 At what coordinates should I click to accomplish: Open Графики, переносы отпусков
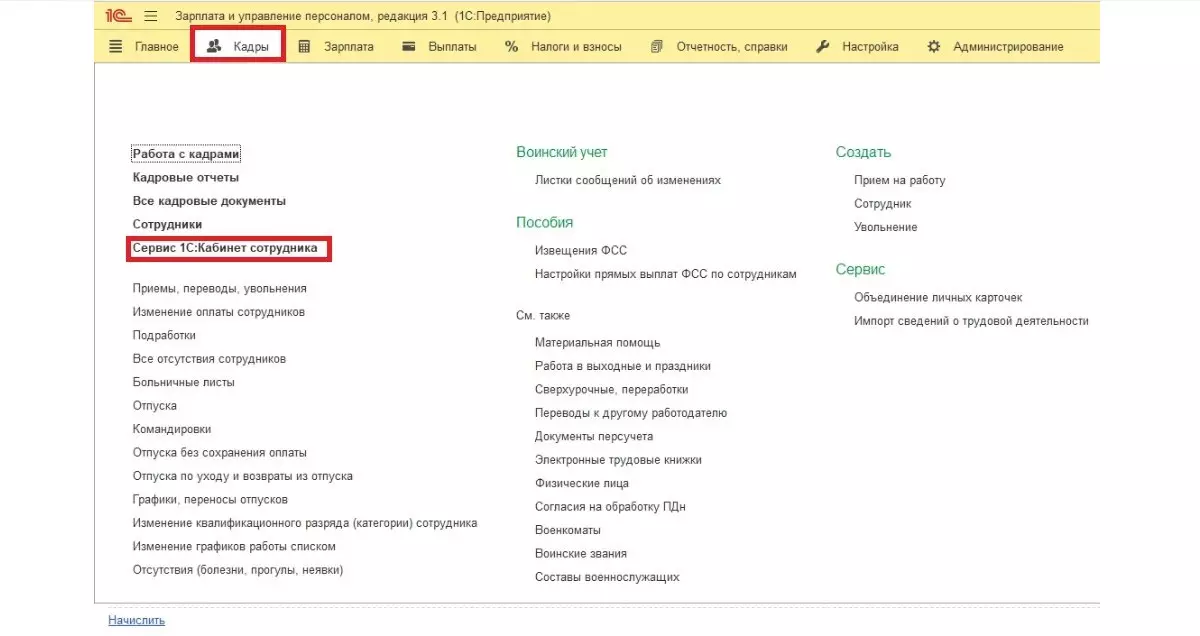click(x=211, y=500)
